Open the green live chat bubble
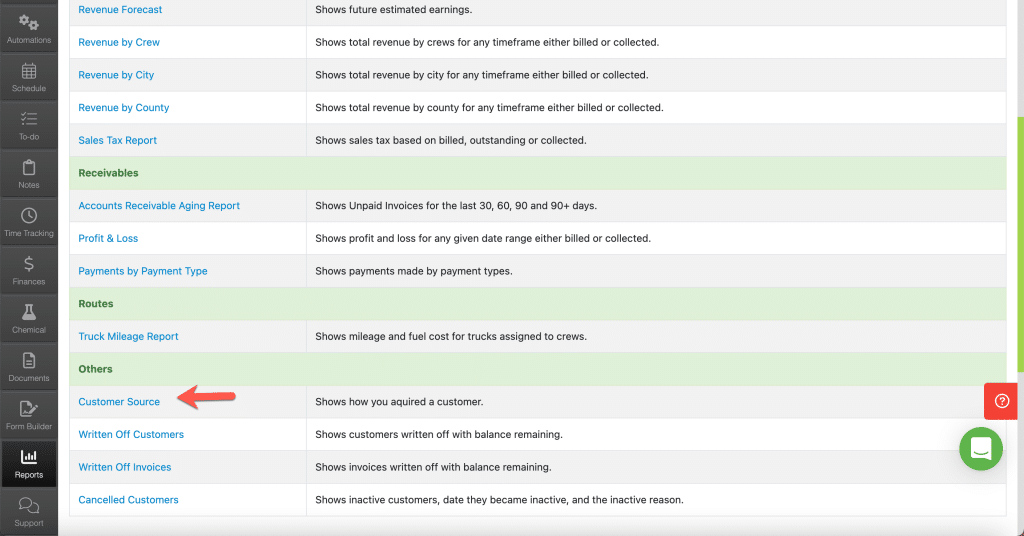Screen dimensions: 1024x536 [x=981, y=449]
